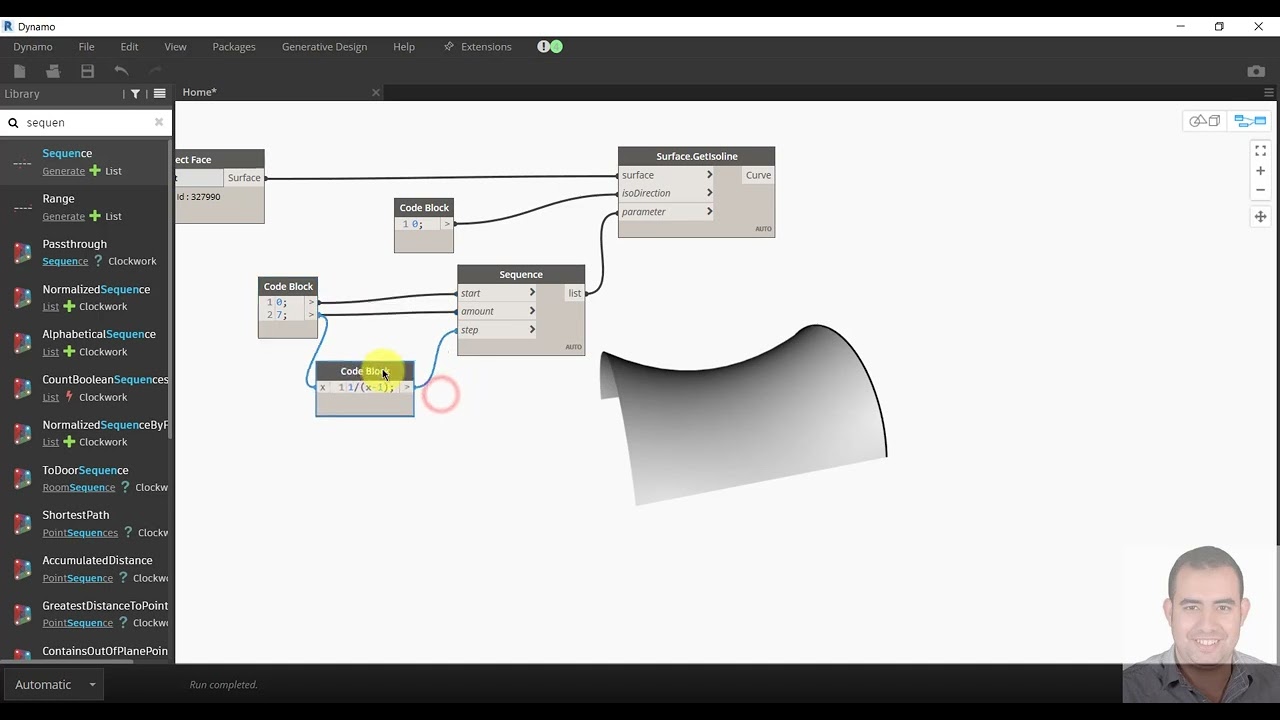Zoom to fit the workspace

(1260, 151)
